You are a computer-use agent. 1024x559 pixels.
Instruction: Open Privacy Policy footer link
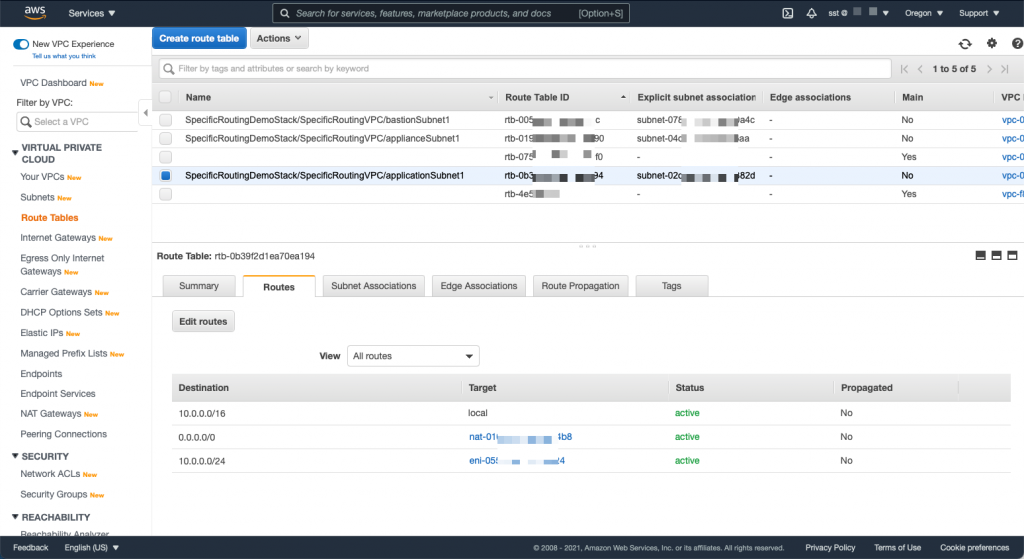[x=830, y=547]
